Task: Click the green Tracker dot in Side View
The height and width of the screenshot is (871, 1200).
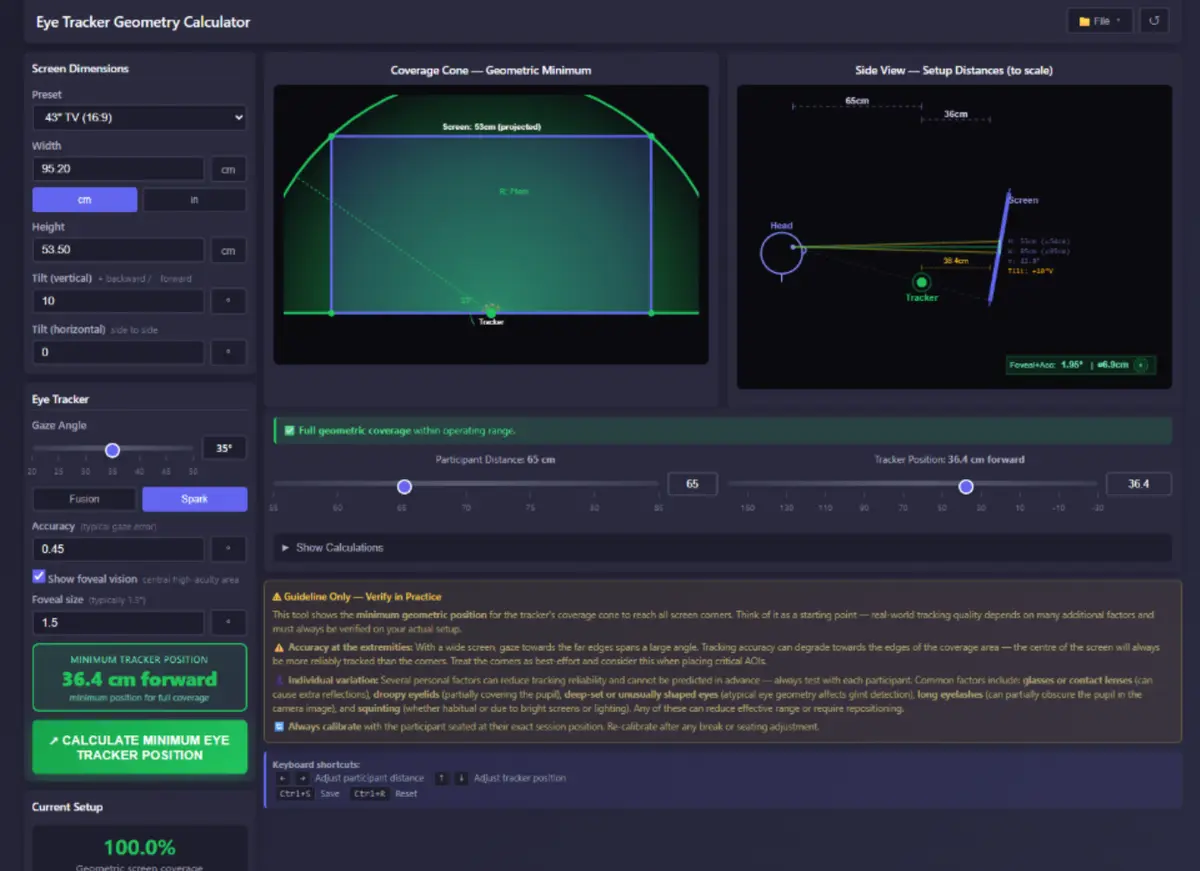Action: [x=921, y=283]
